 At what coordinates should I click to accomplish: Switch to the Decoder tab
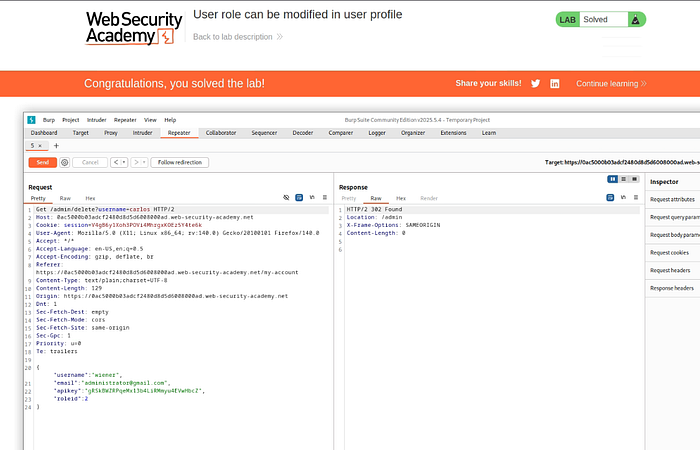click(x=303, y=133)
